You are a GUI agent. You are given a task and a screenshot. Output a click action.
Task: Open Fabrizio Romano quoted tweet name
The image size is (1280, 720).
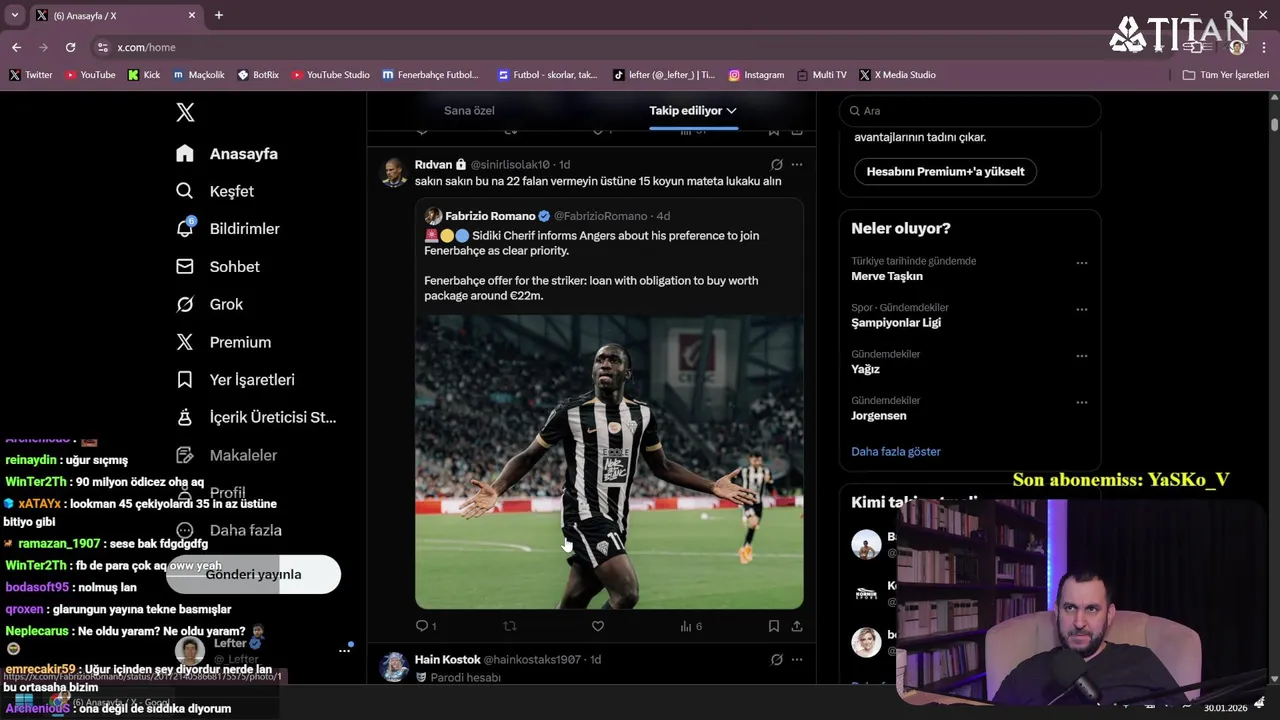[490, 216]
